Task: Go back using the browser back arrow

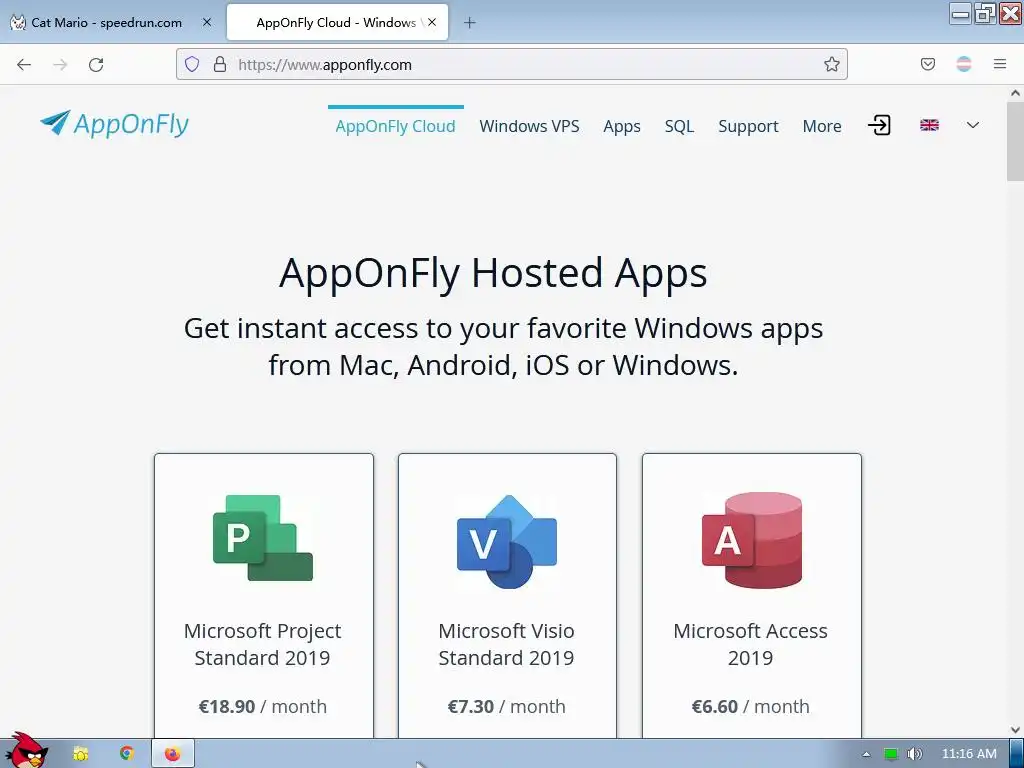Action: (24, 65)
